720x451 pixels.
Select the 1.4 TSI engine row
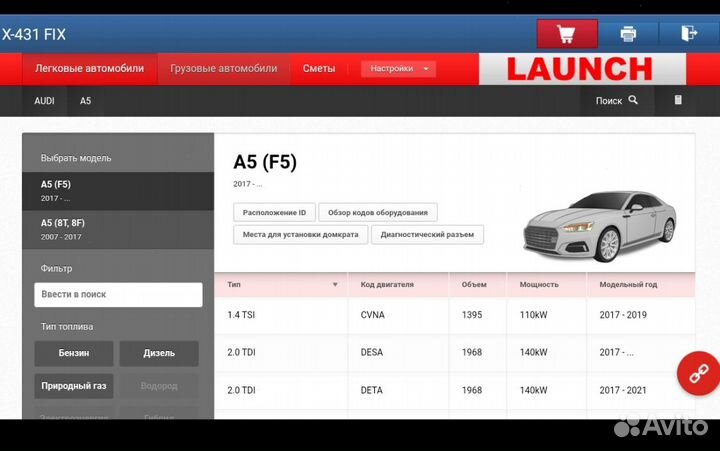point(455,315)
